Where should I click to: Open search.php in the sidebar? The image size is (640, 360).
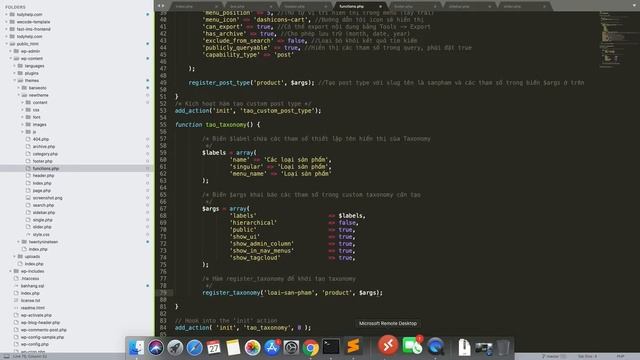pyautogui.click(x=43, y=205)
